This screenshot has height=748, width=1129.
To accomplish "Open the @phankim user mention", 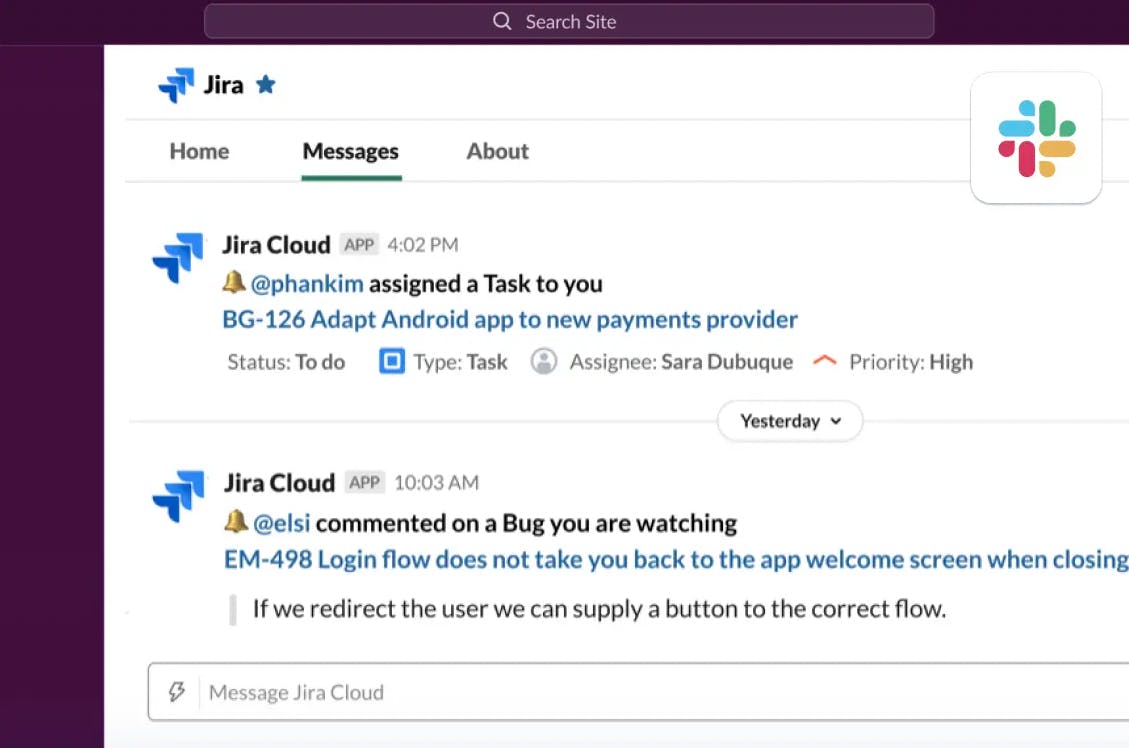I will click(306, 284).
